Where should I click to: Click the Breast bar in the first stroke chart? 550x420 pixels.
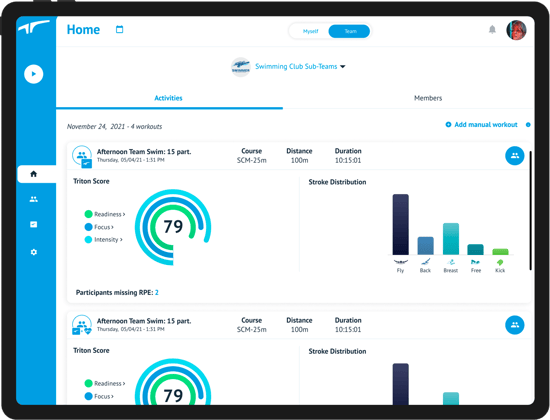(451, 239)
